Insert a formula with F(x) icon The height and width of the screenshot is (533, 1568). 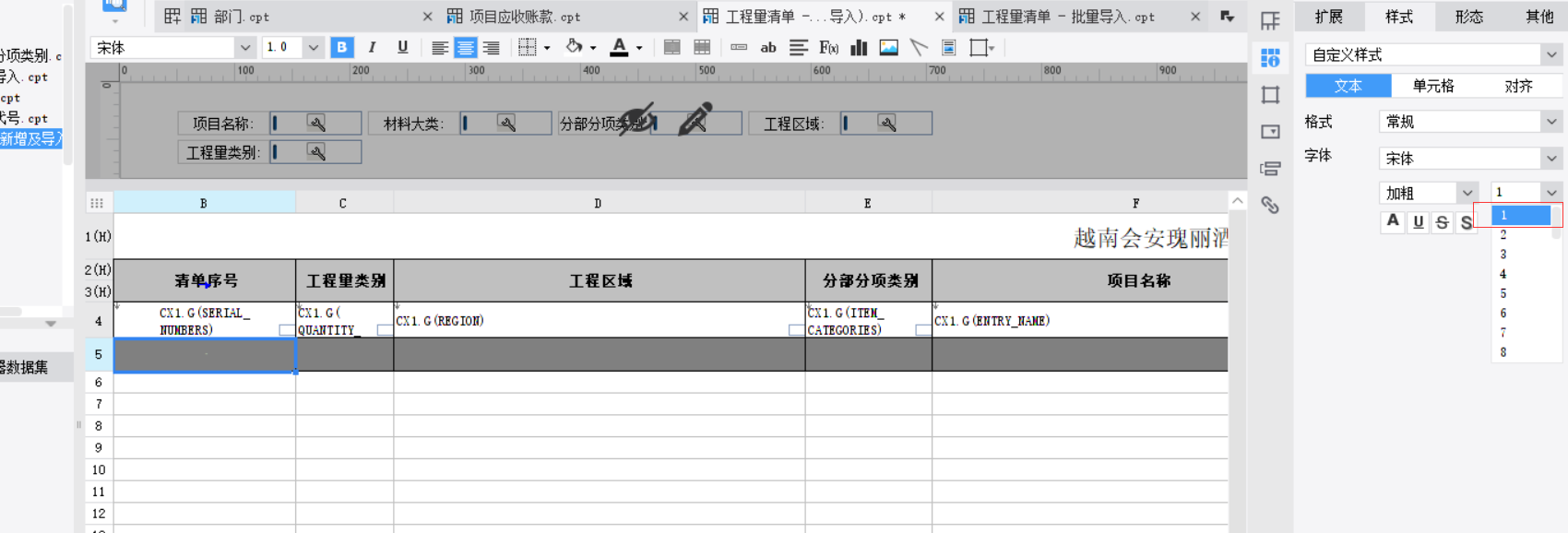pos(828,47)
